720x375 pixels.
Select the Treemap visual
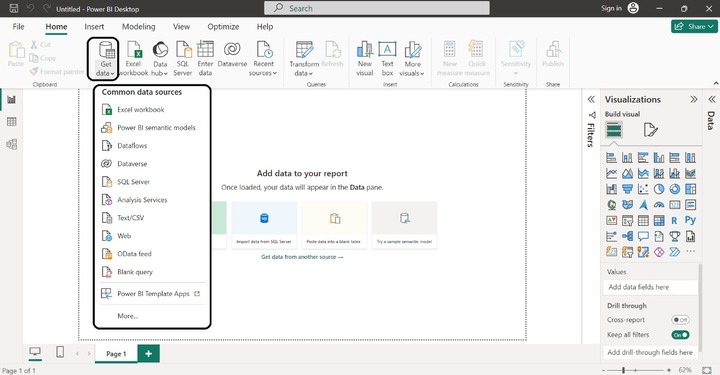(690, 189)
